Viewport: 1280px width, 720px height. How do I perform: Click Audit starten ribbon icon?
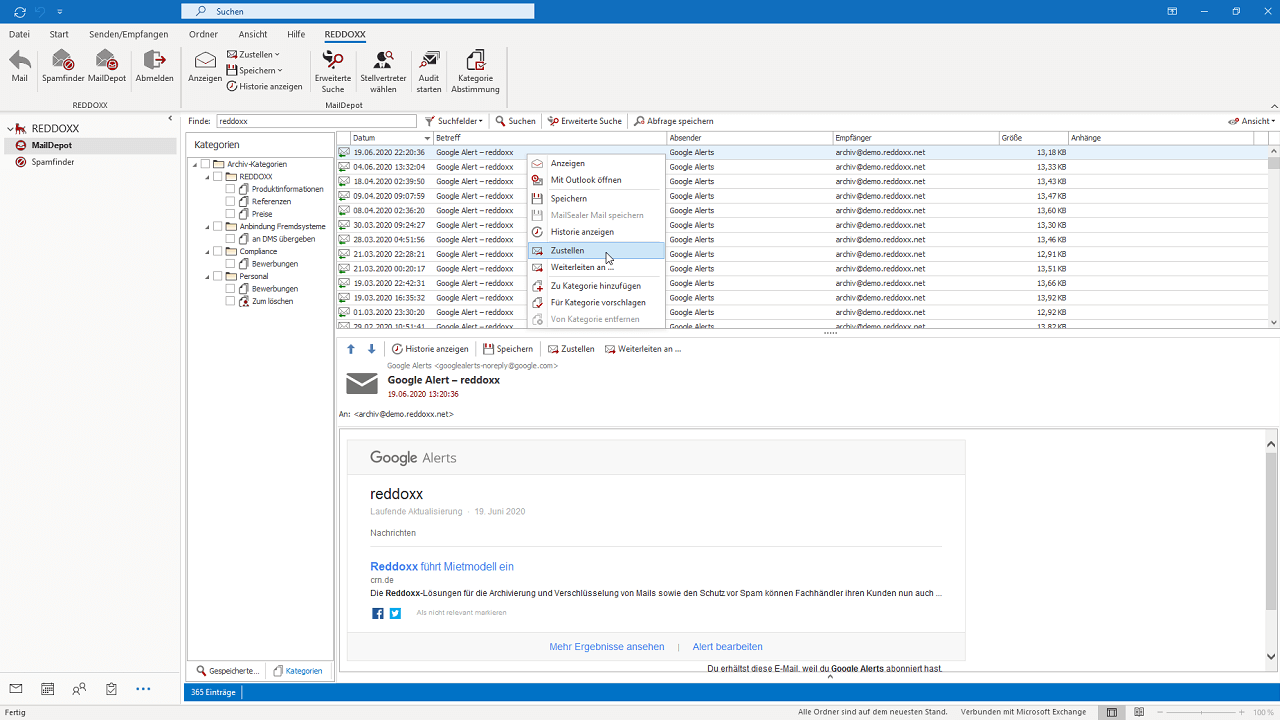click(429, 72)
